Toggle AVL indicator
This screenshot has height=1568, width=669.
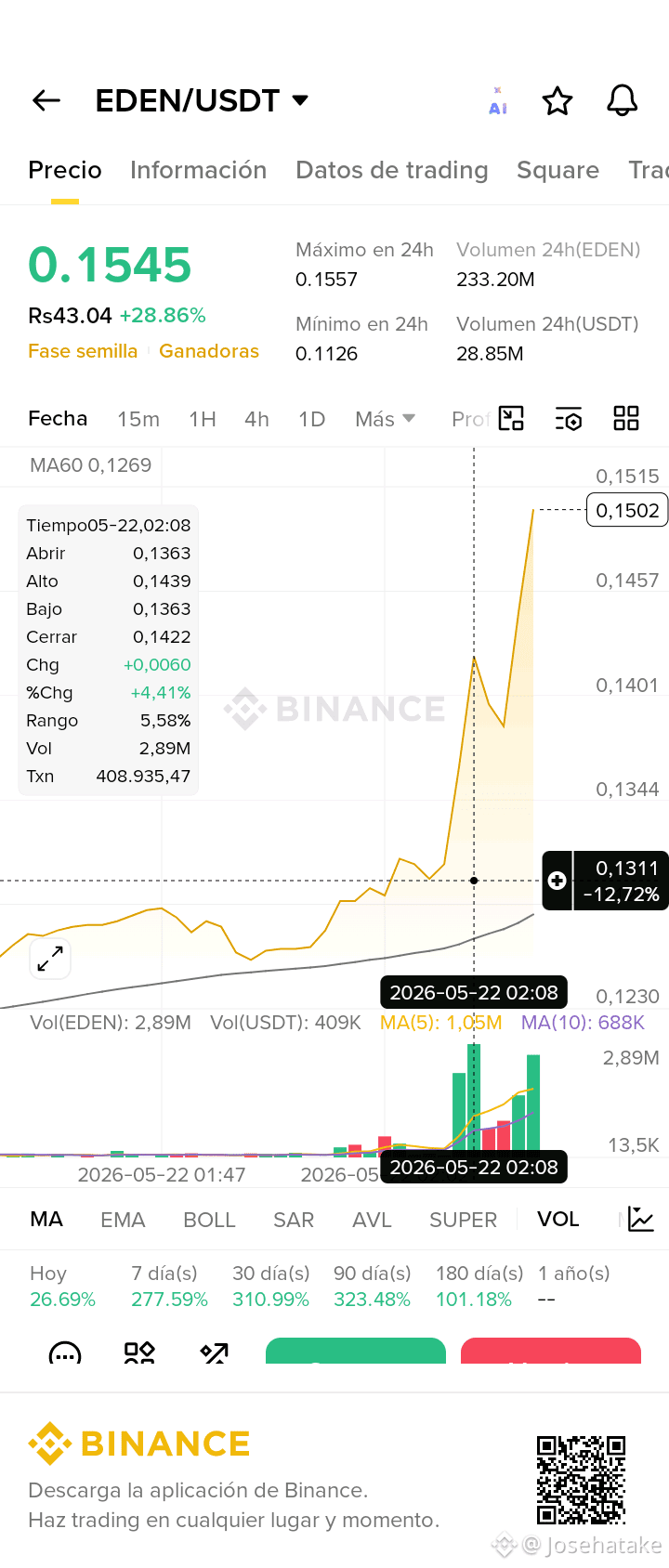pyautogui.click(x=372, y=1219)
